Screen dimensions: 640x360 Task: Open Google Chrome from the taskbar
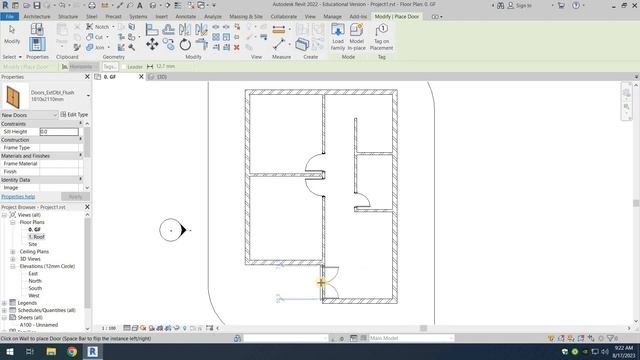pyautogui.click(x=72, y=352)
